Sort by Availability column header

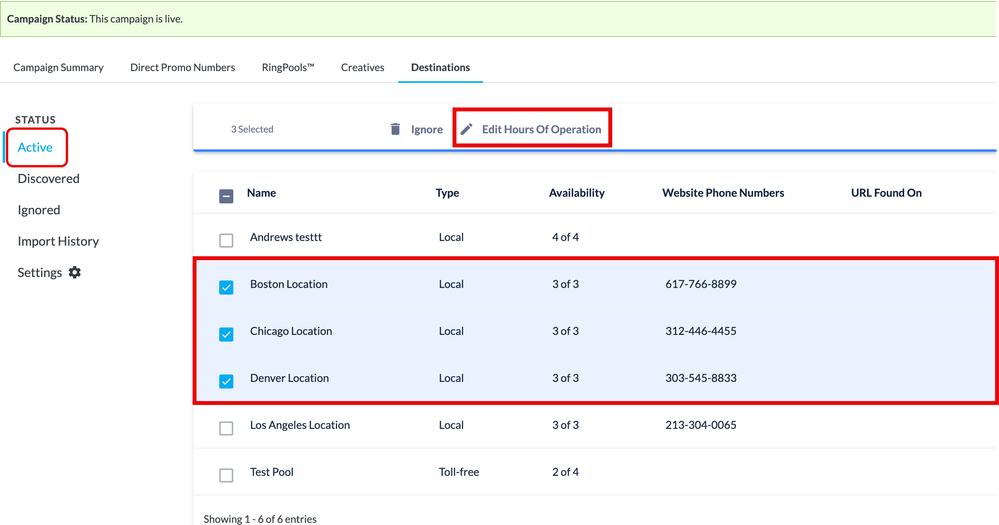point(577,192)
